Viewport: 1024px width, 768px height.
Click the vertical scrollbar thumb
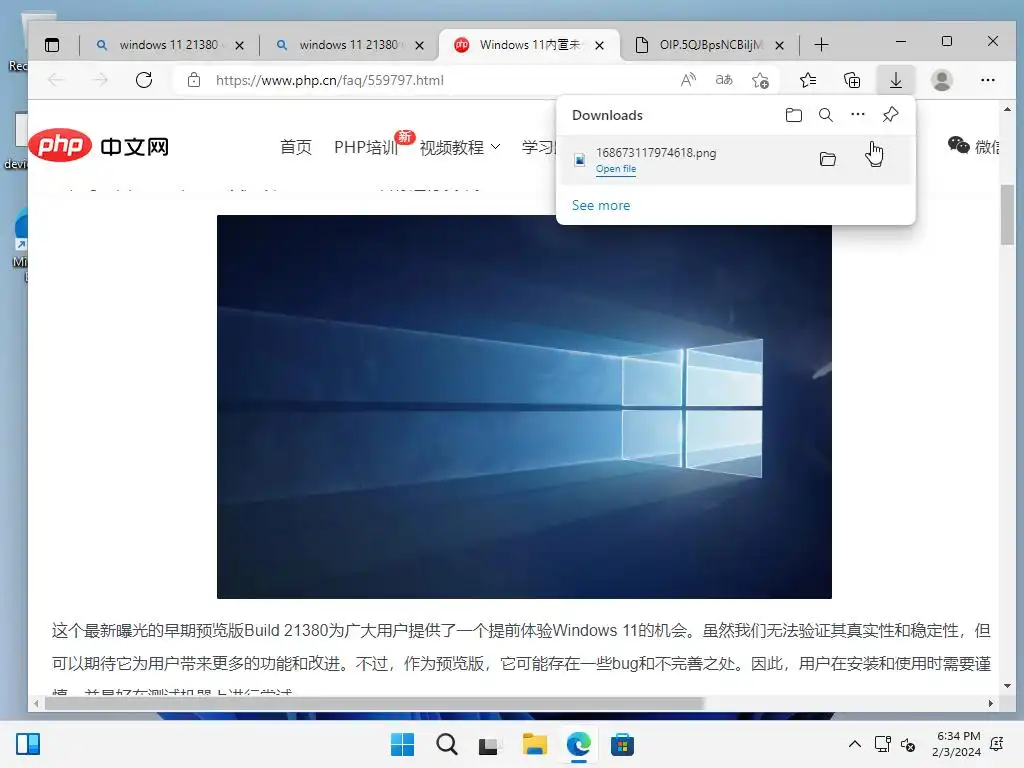pyautogui.click(x=1007, y=215)
